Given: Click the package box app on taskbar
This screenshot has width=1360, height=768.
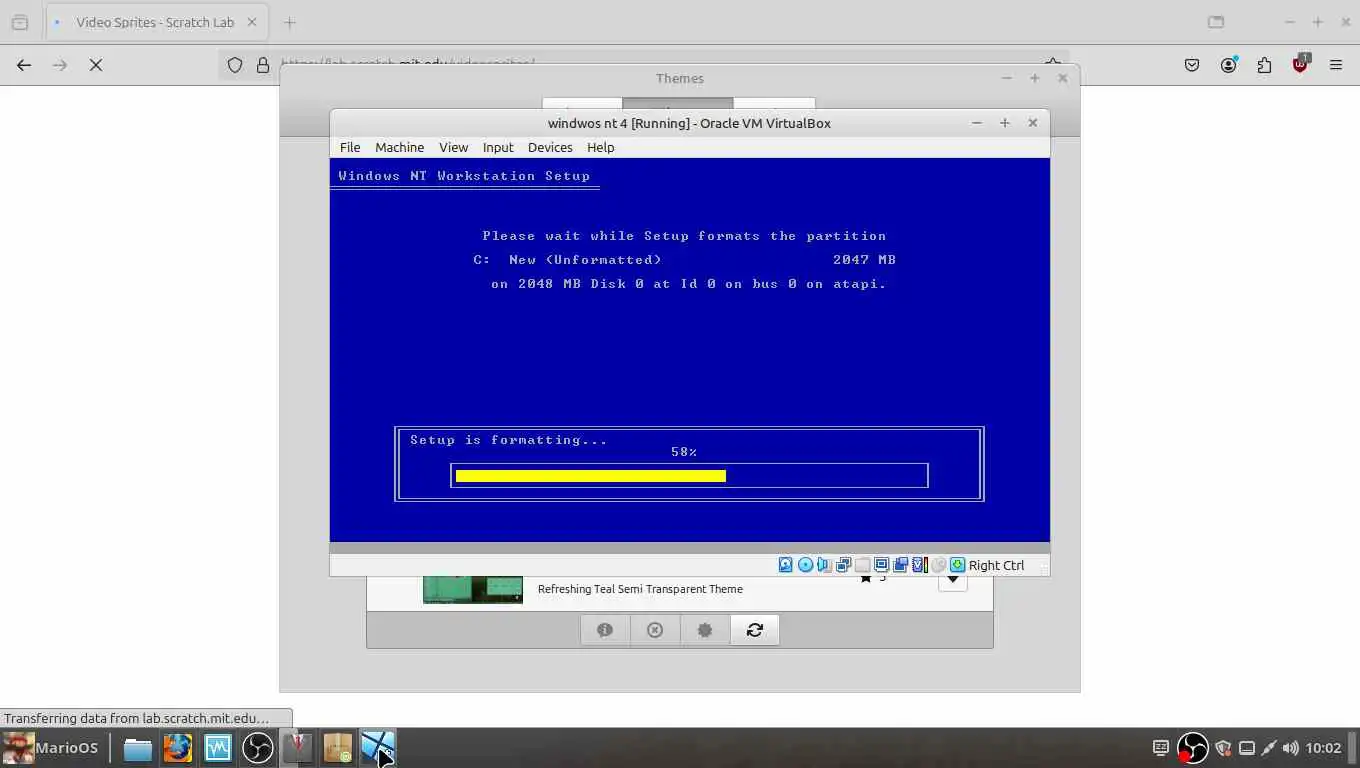Looking at the screenshot, I should pos(338,748).
